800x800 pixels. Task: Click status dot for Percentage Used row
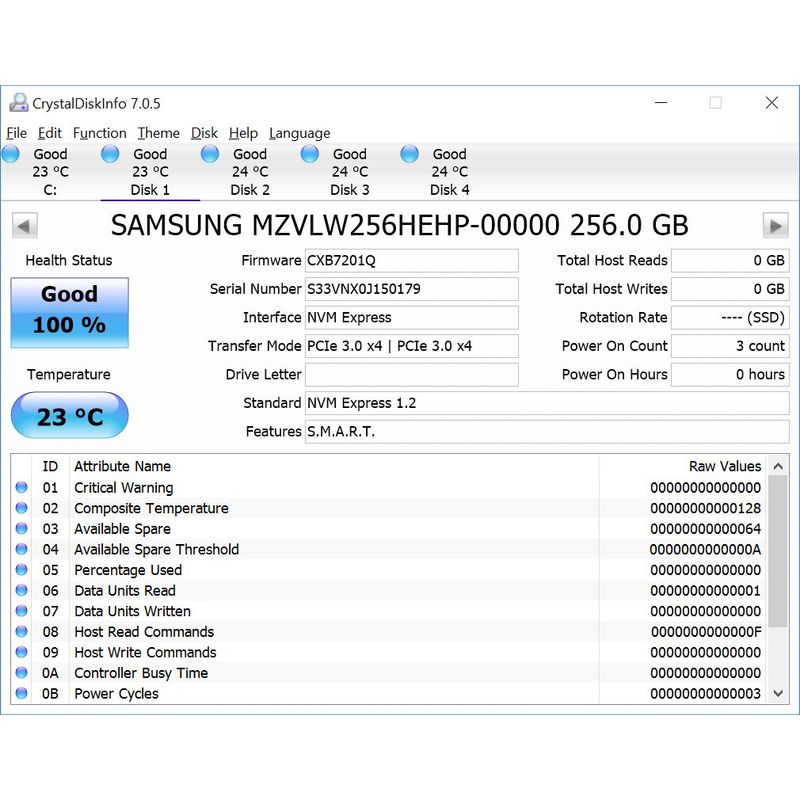[x=21, y=569]
